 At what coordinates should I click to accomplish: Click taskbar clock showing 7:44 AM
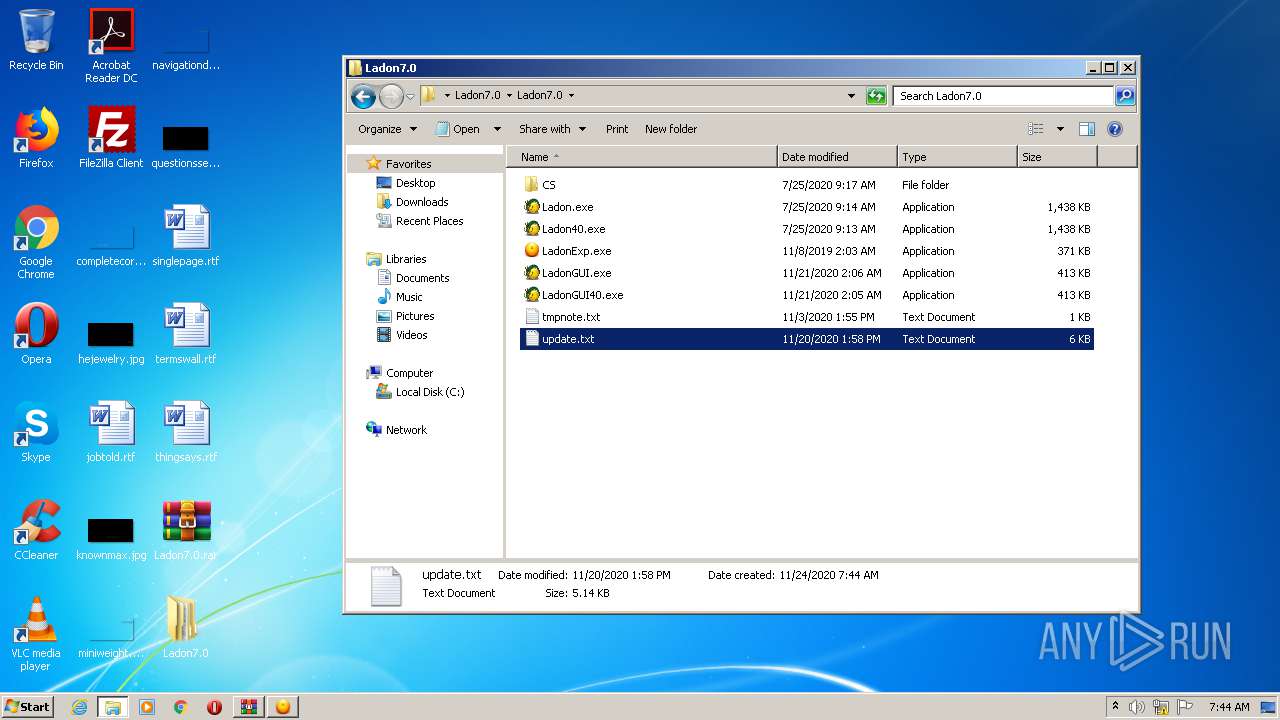(1229, 707)
